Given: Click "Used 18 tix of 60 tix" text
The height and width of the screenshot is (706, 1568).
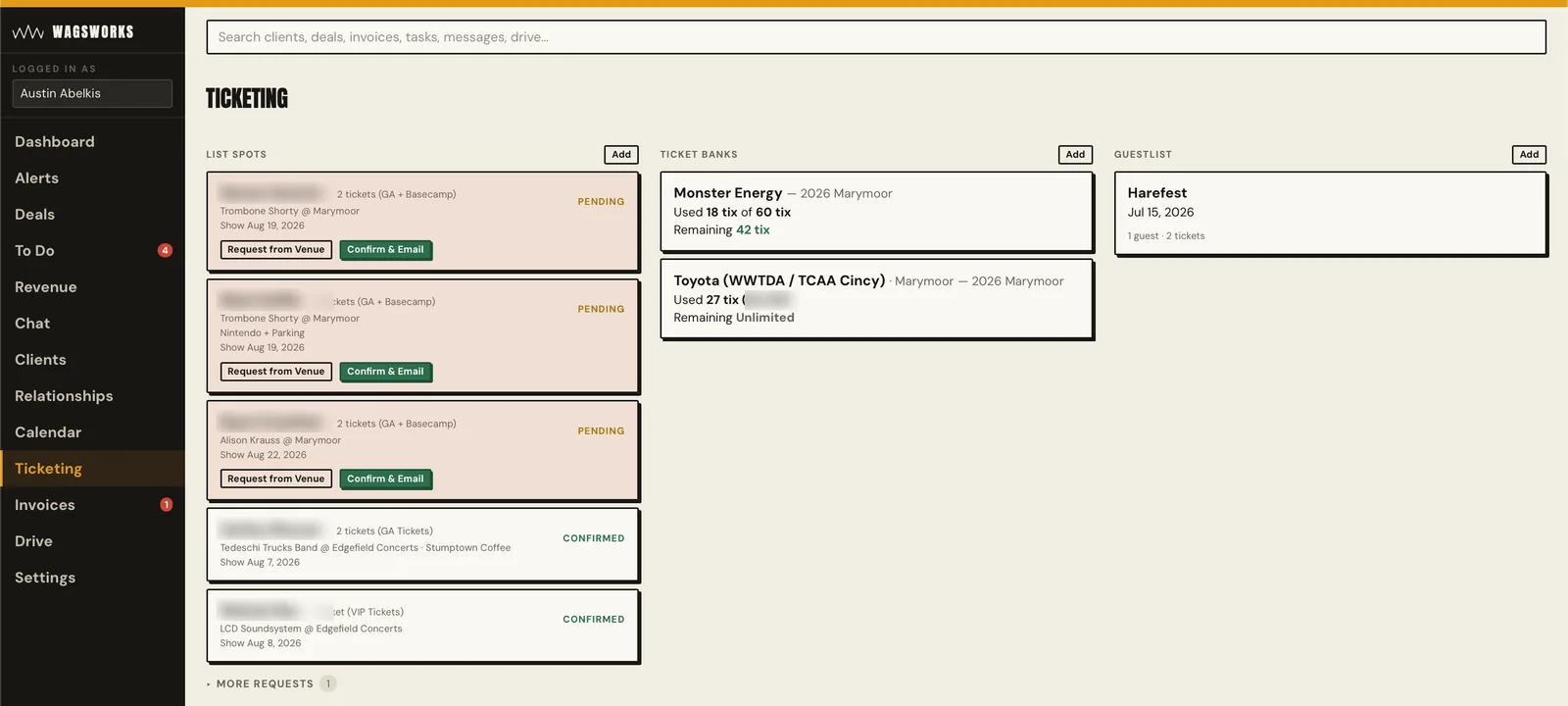Looking at the screenshot, I should tap(732, 213).
